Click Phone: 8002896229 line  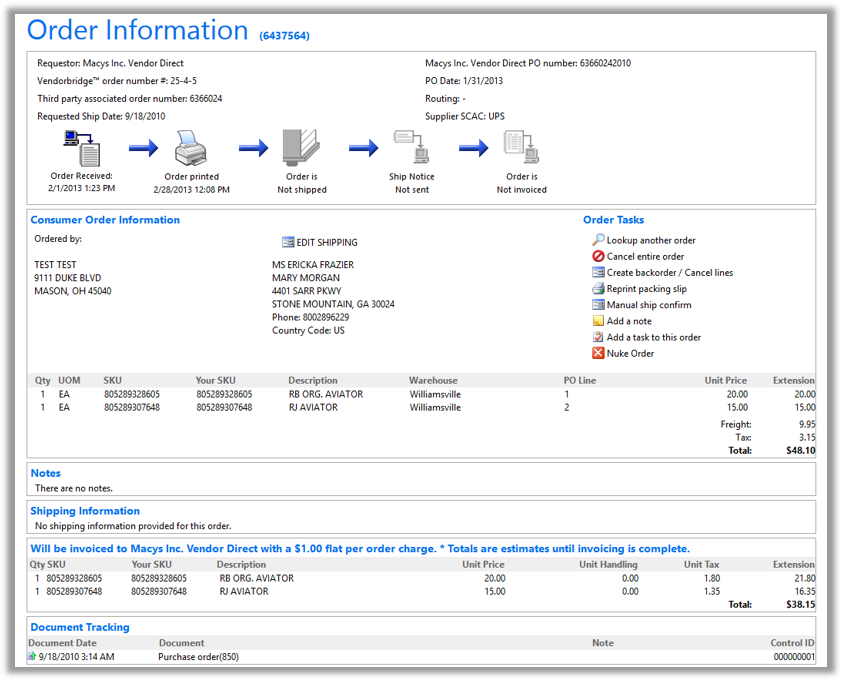point(310,317)
